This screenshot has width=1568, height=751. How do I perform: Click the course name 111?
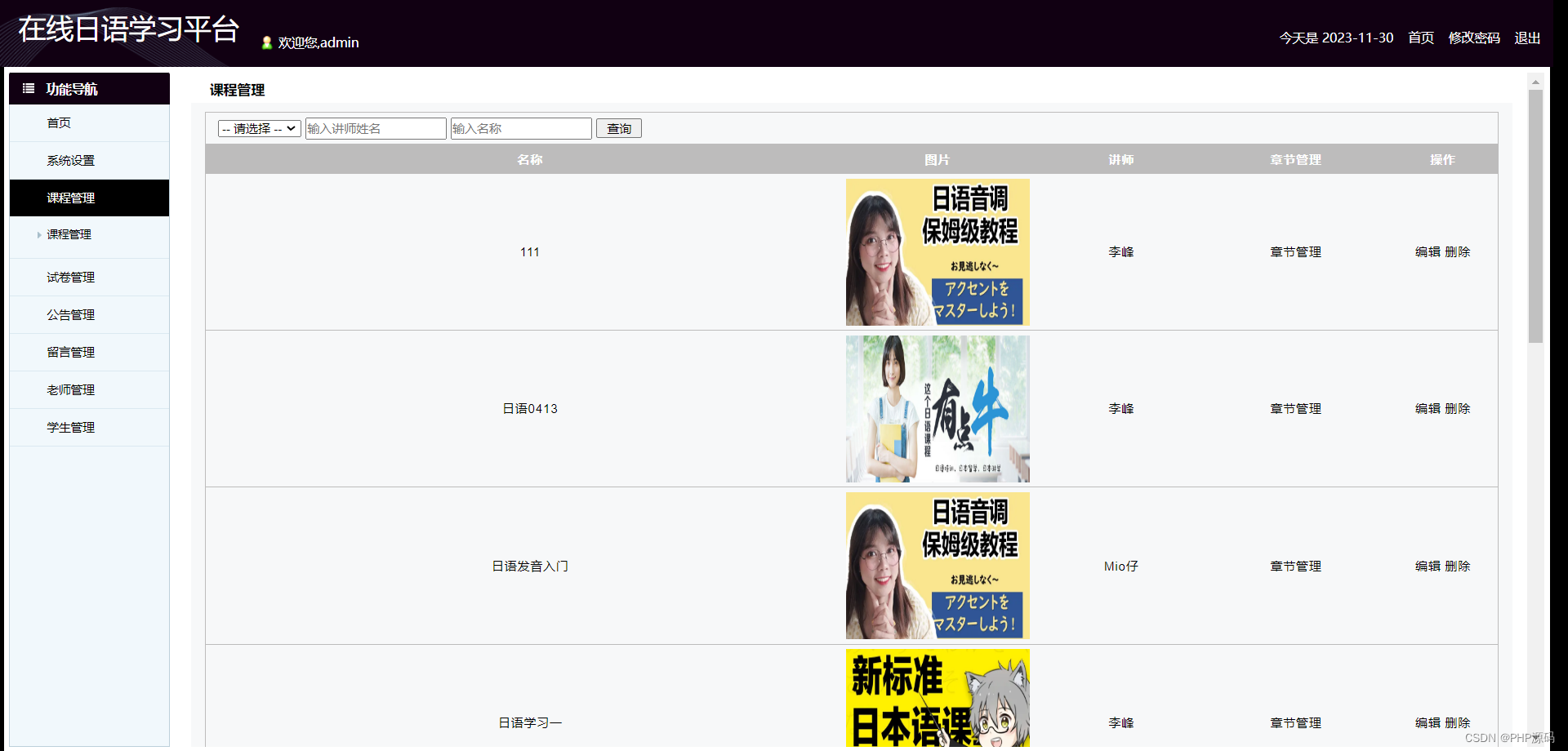[x=530, y=252]
